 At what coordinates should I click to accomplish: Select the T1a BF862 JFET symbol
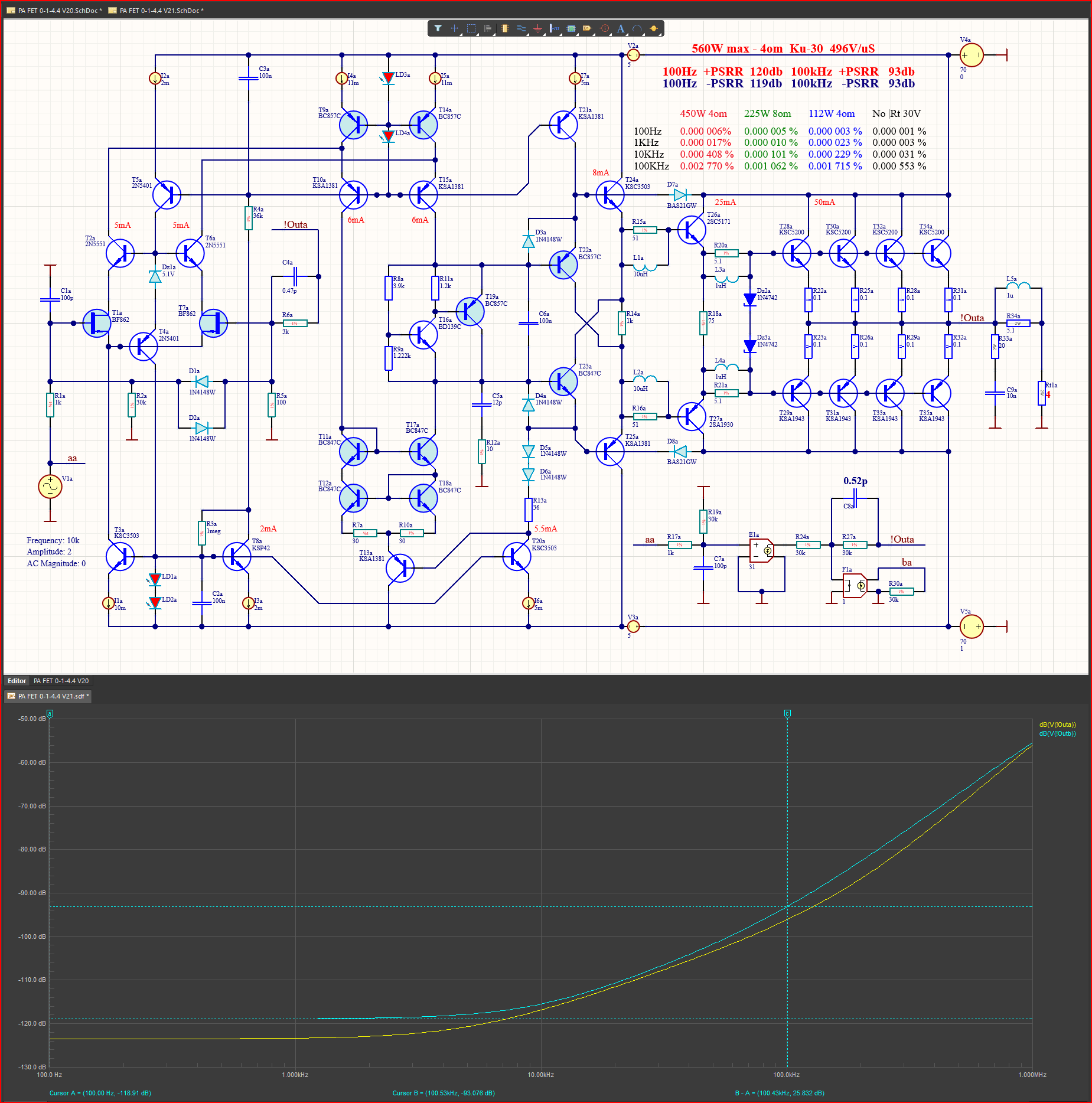click(x=96, y=323)
